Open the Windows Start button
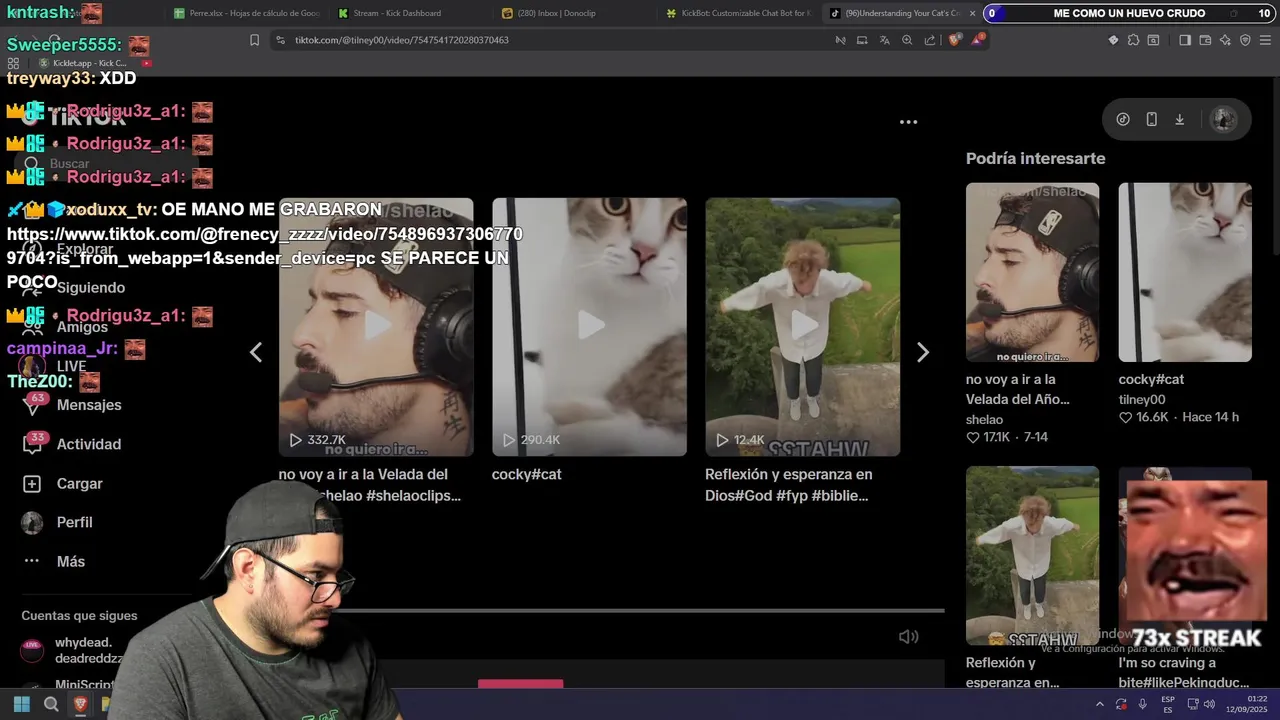Viewport: 1280px width, 720px height. click(21, 704)
